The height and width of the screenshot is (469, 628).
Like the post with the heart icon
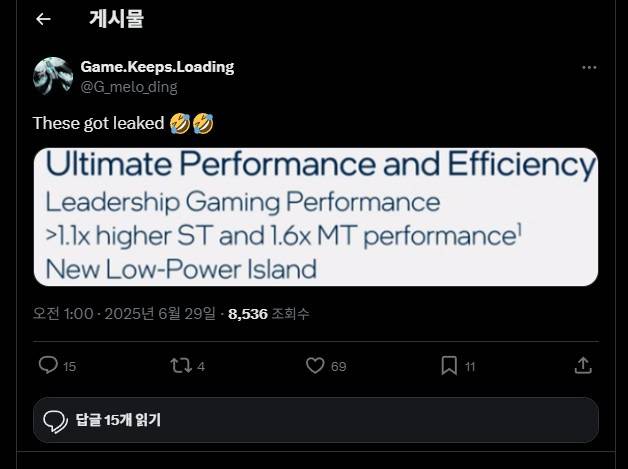[315, 365]
